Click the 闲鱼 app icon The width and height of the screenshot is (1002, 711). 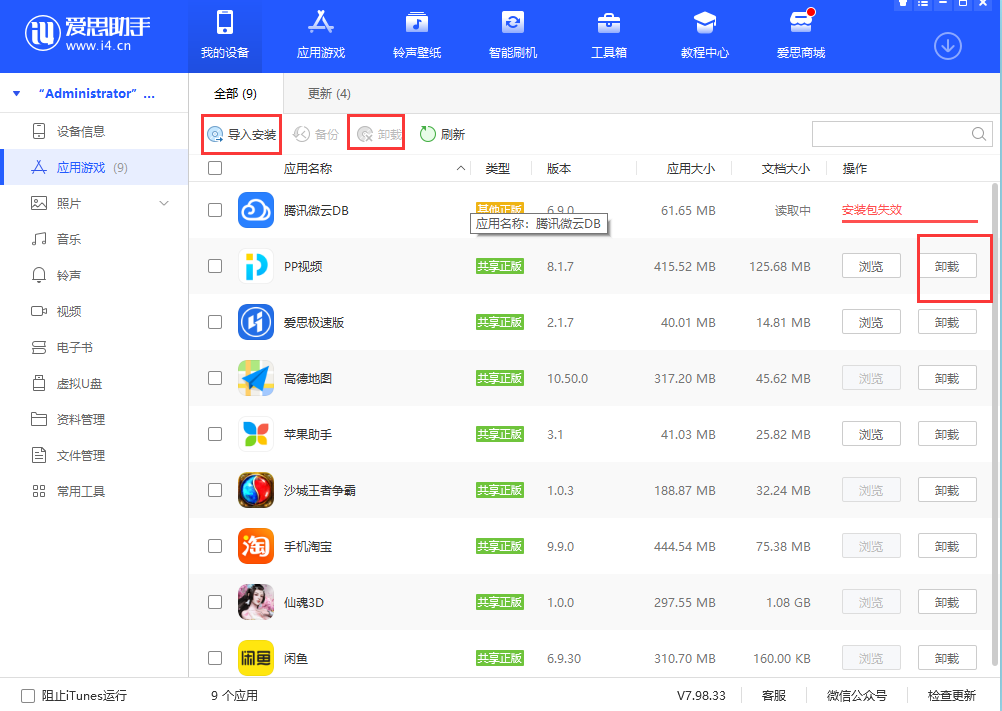tap(256, 658)
